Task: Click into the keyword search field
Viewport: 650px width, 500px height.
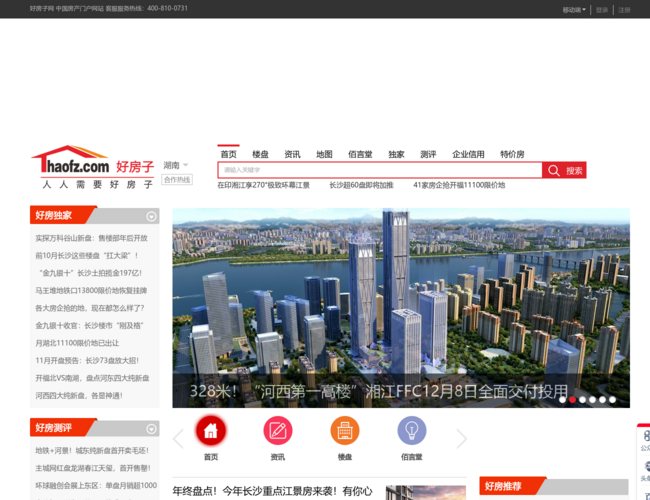Action: pyautogui.click(x=380, y=170)
